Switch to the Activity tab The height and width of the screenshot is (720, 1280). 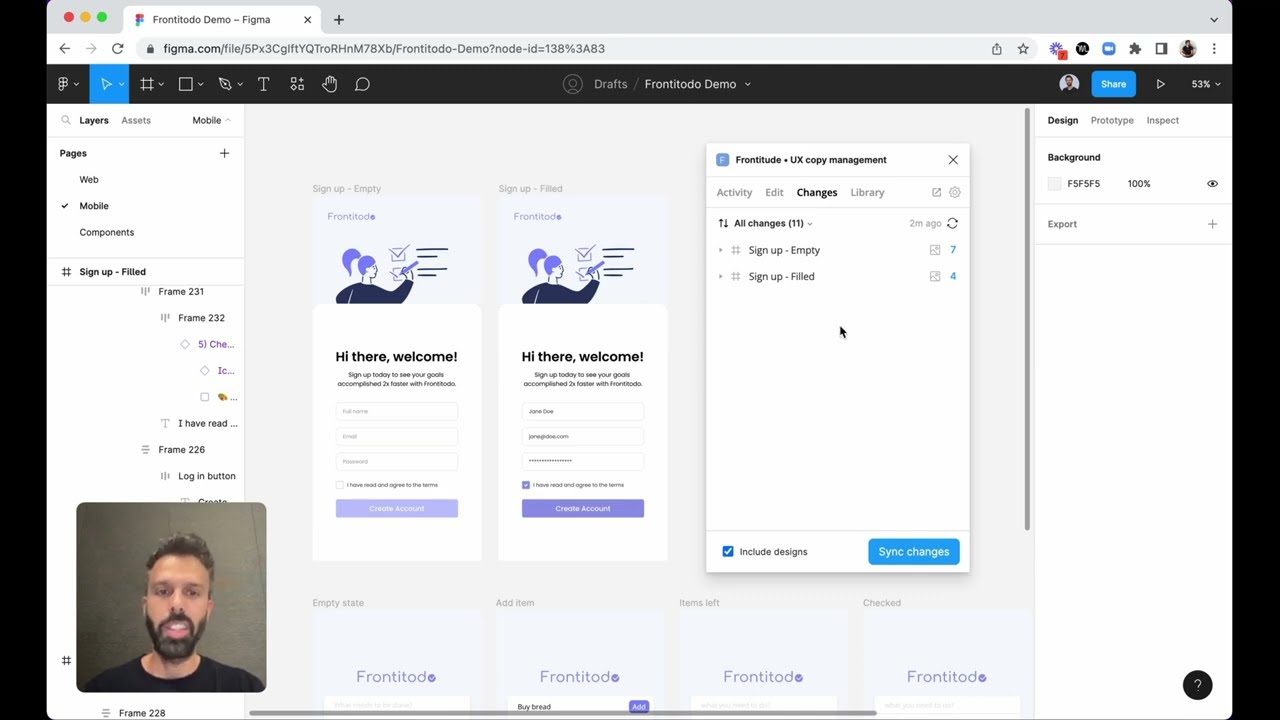pos(734,192)
